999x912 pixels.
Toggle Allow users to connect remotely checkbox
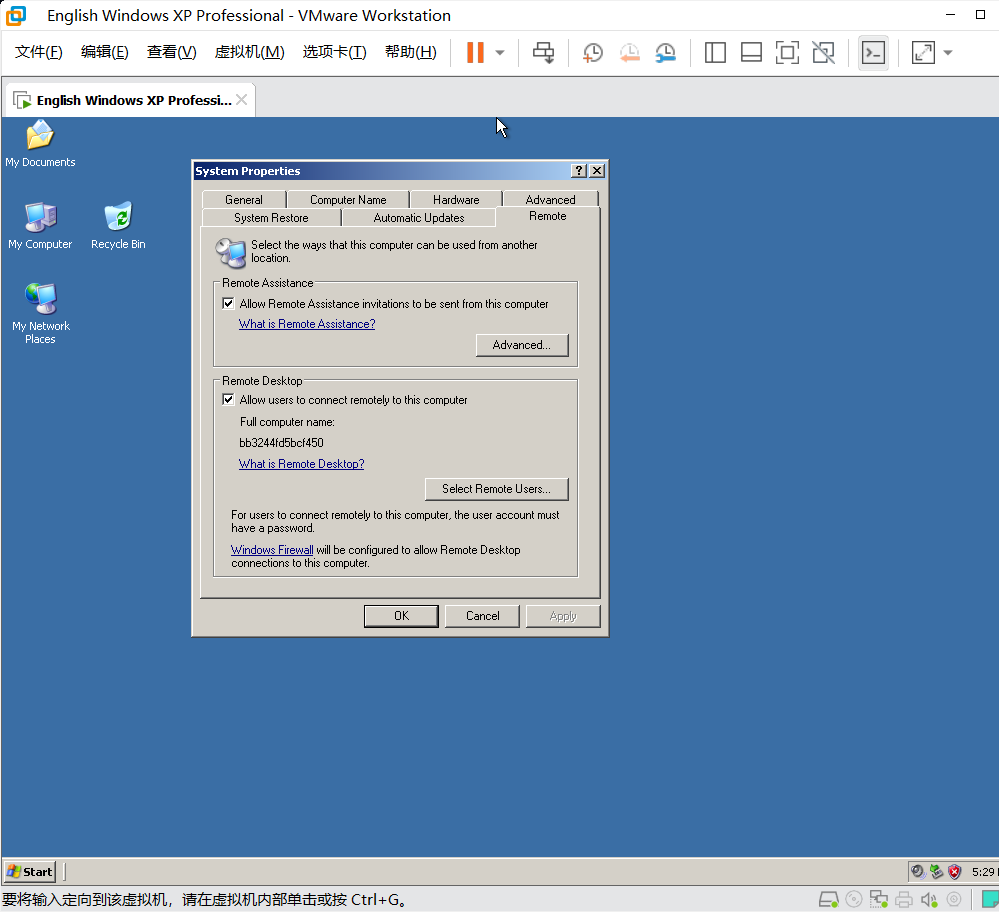(x=228, y=400)
